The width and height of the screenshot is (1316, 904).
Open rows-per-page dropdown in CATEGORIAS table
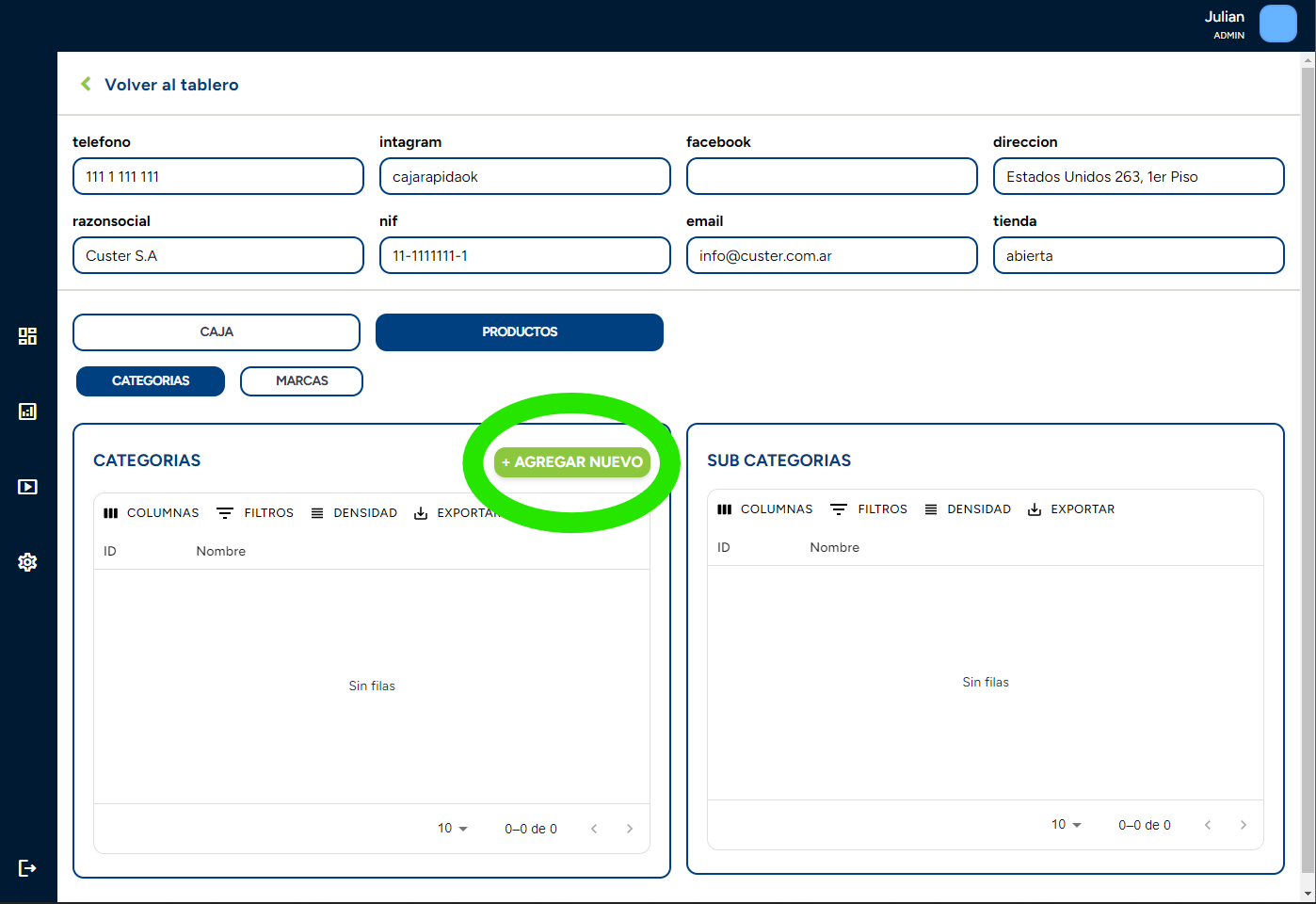[x=451, y=828]
